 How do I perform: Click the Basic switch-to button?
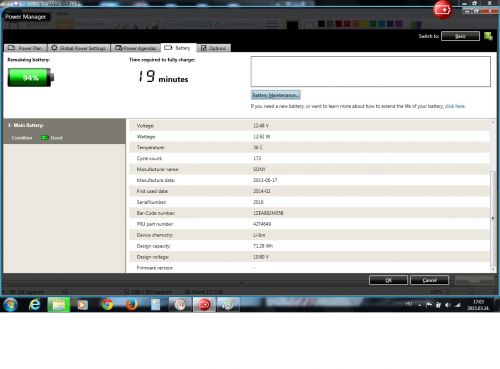tap(460, 36)
